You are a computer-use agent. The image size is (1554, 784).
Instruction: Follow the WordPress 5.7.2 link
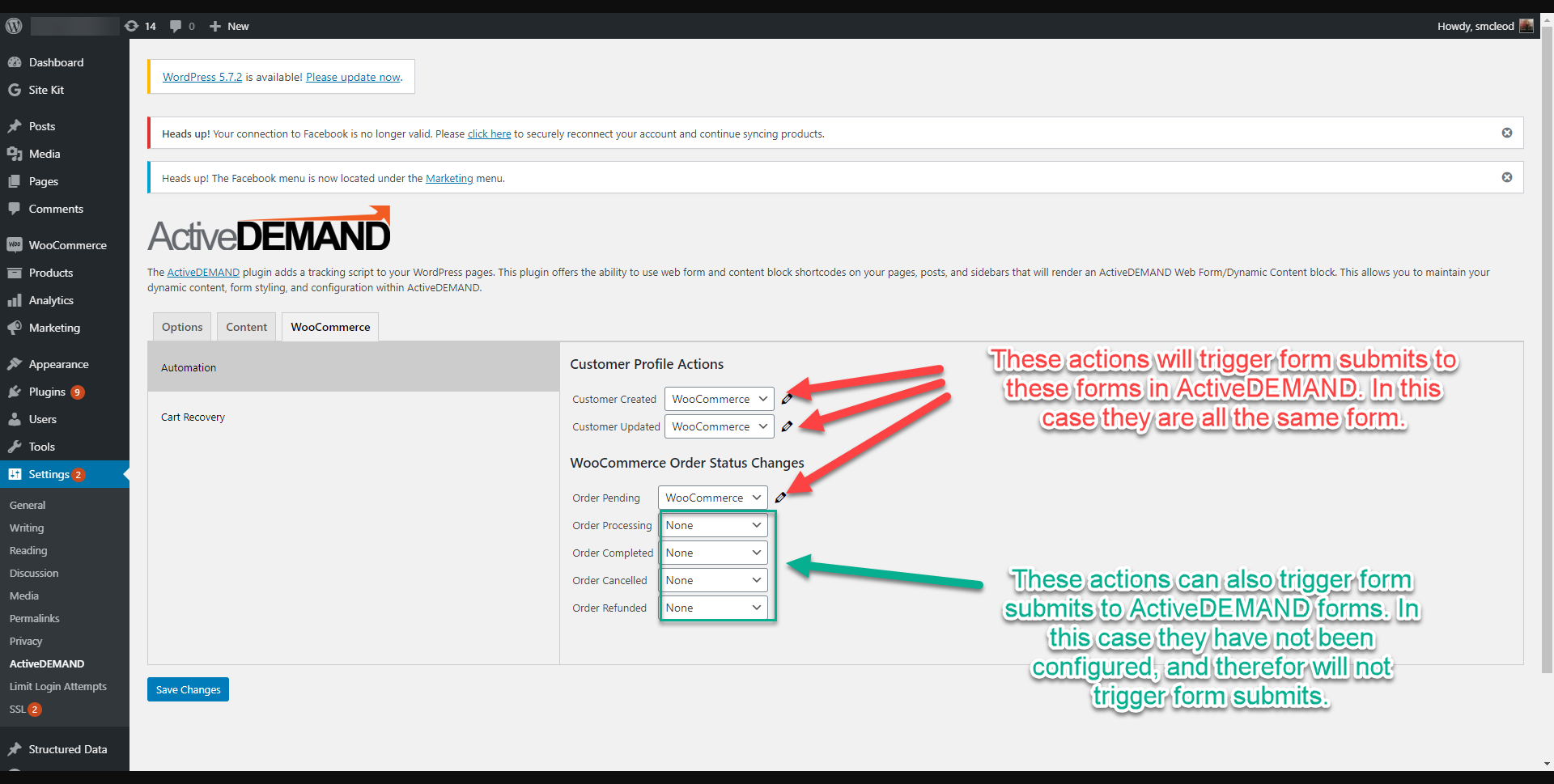click(x=202, y=77)
